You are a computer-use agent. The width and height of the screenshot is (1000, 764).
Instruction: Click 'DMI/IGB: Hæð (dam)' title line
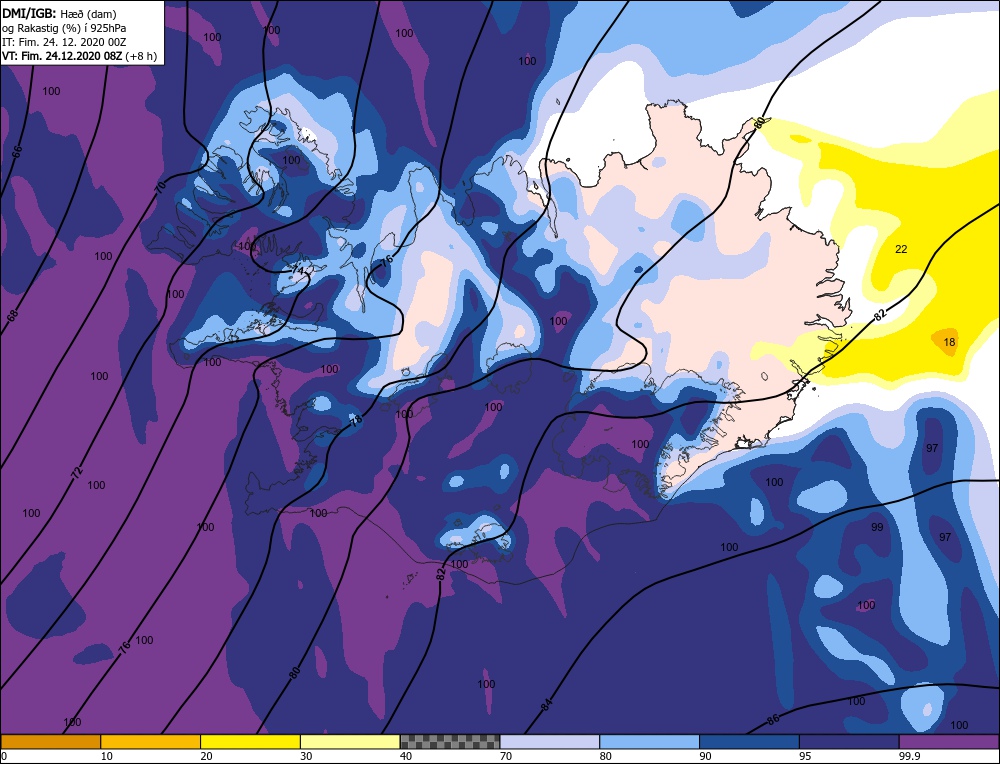click(x=59, y=14)
